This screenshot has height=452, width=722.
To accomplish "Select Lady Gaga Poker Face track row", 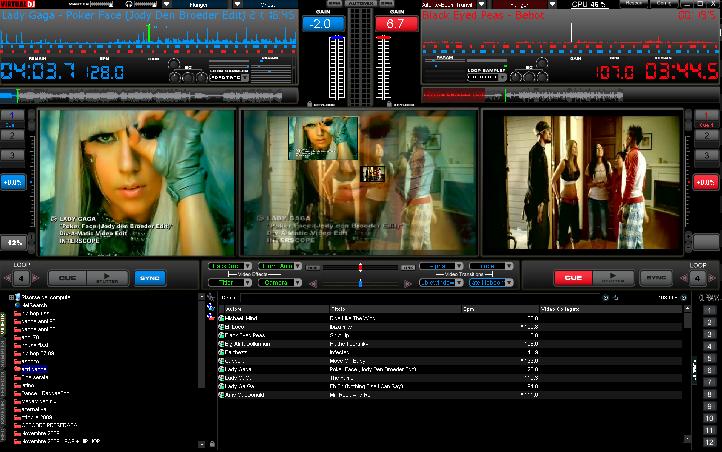I will tap(450, 369).
